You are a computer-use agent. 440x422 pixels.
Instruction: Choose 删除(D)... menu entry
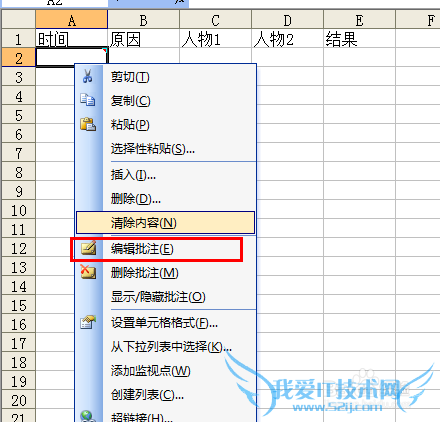coord(165,199)
